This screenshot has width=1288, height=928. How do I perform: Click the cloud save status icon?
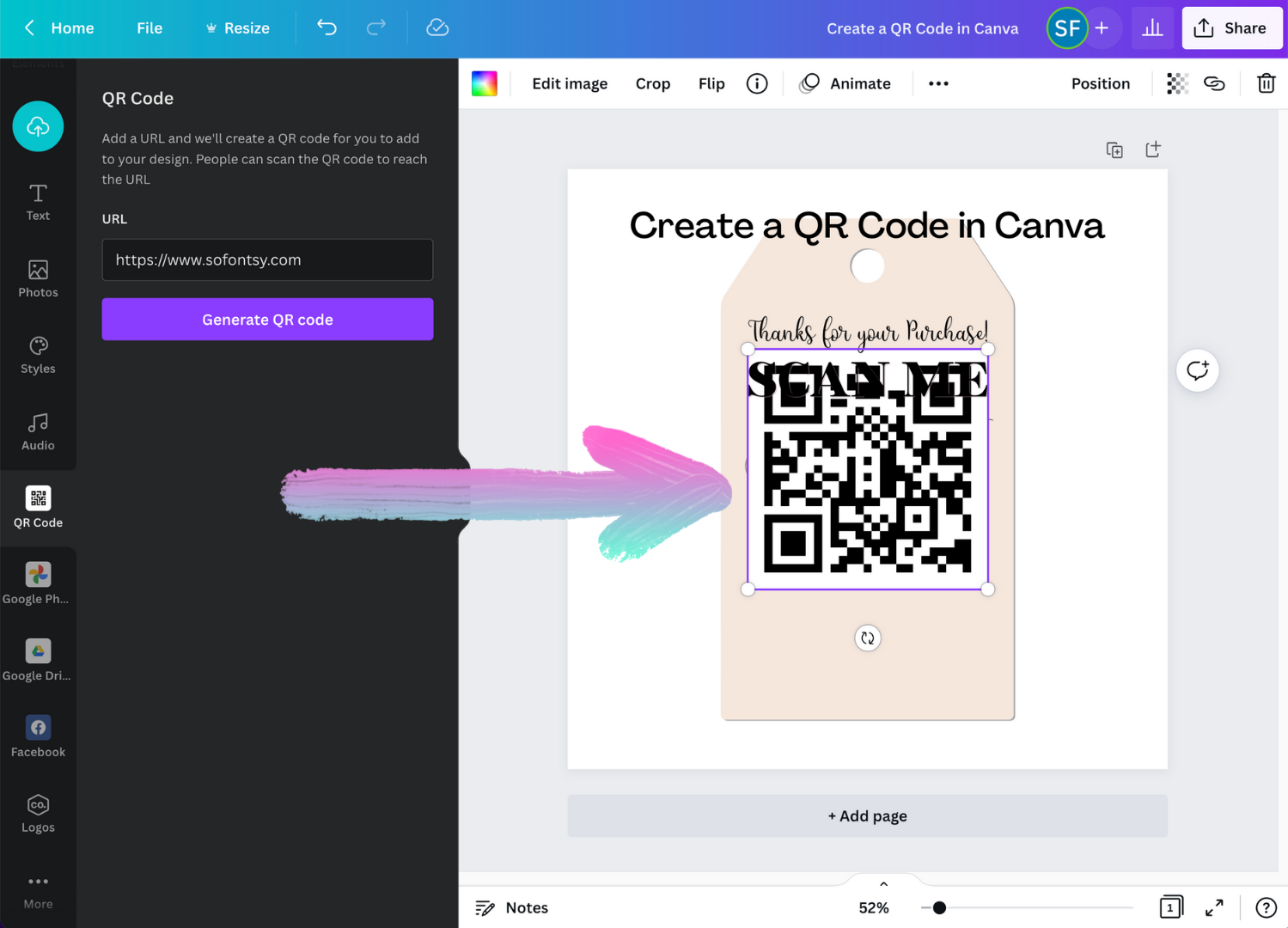coord(437,27)
